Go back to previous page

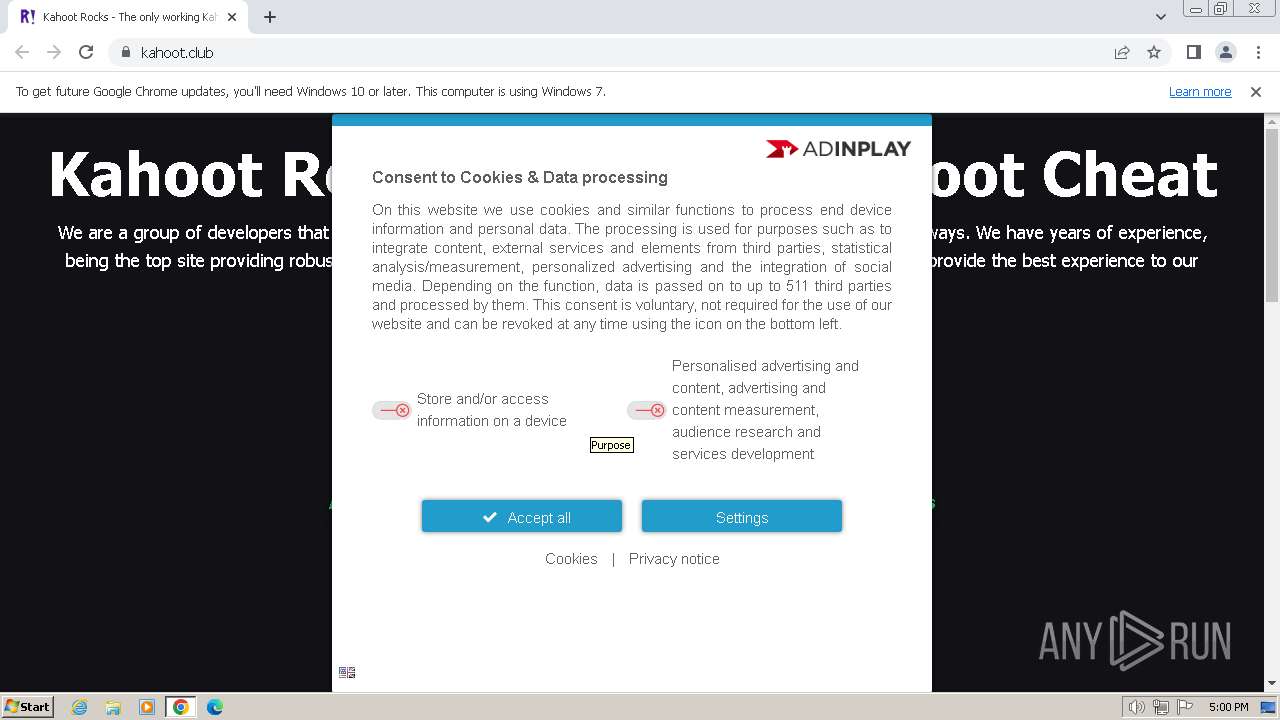coord(22,52)
